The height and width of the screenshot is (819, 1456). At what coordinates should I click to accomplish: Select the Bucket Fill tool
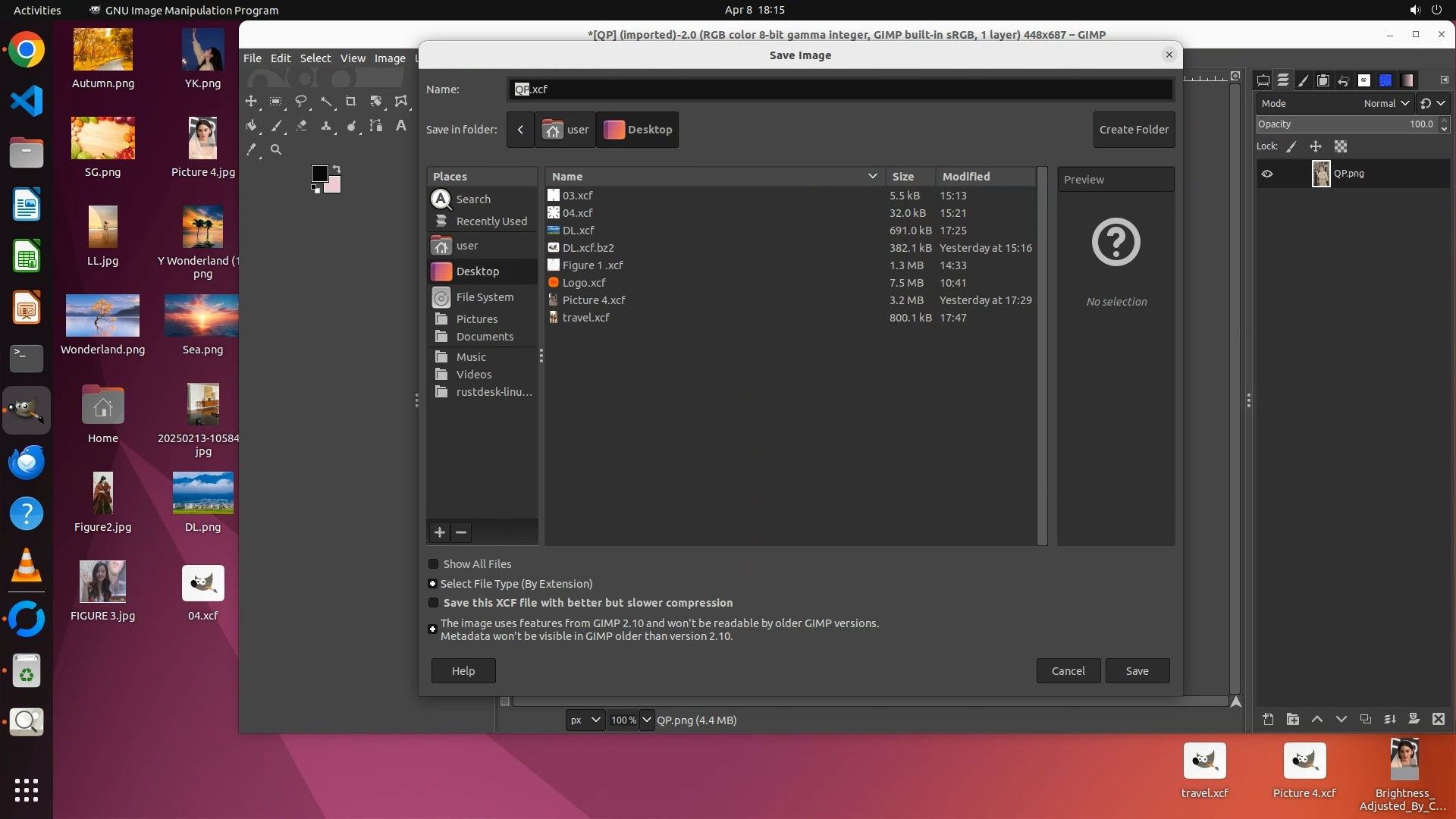(252, 126)
